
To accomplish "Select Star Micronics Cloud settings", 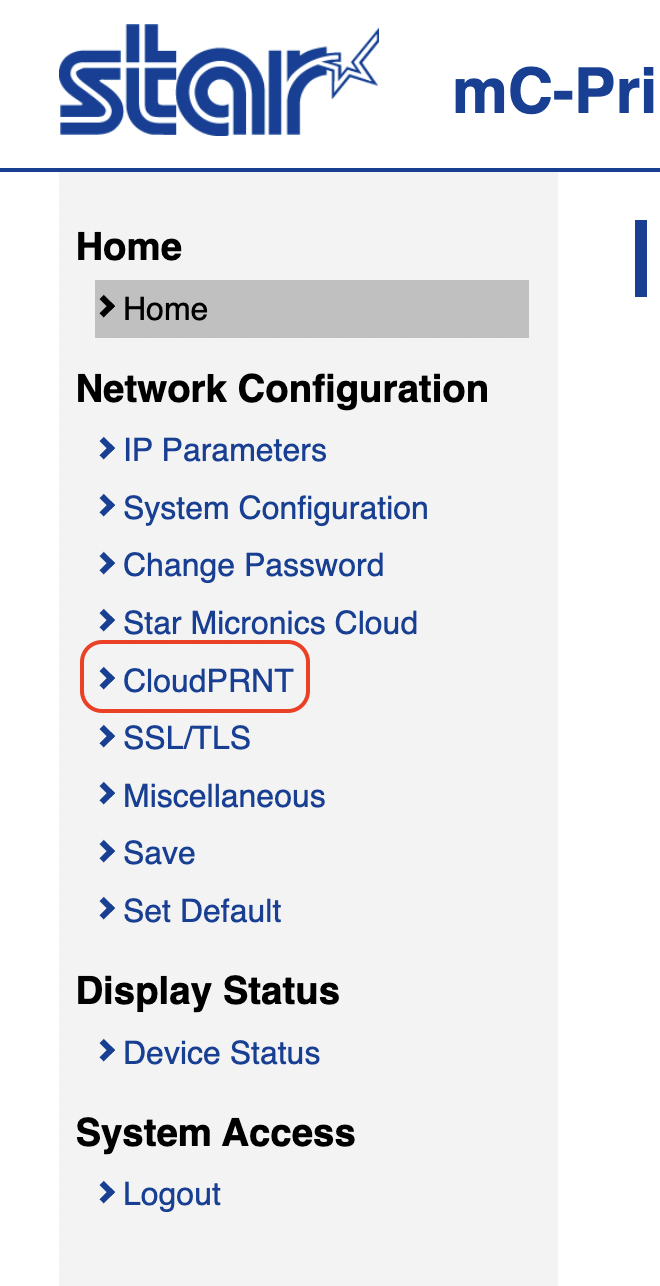I will [x=270, y=623].
